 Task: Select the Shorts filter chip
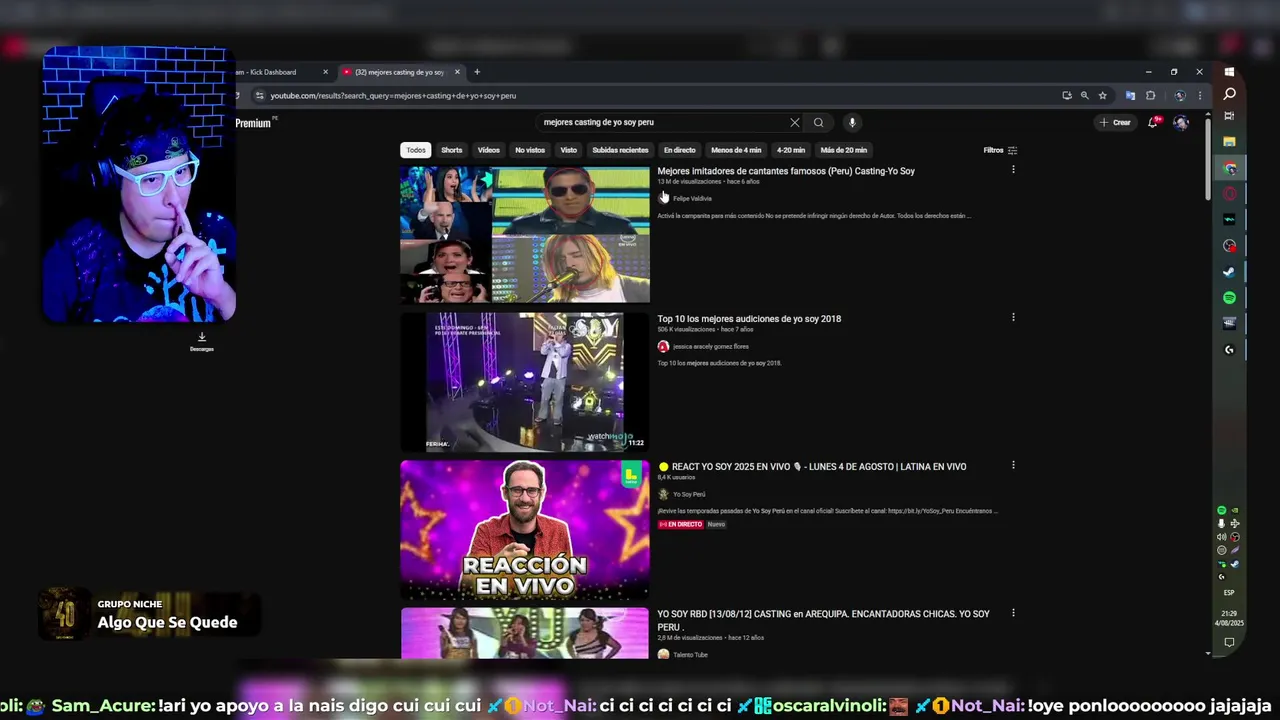click(452, 150)
